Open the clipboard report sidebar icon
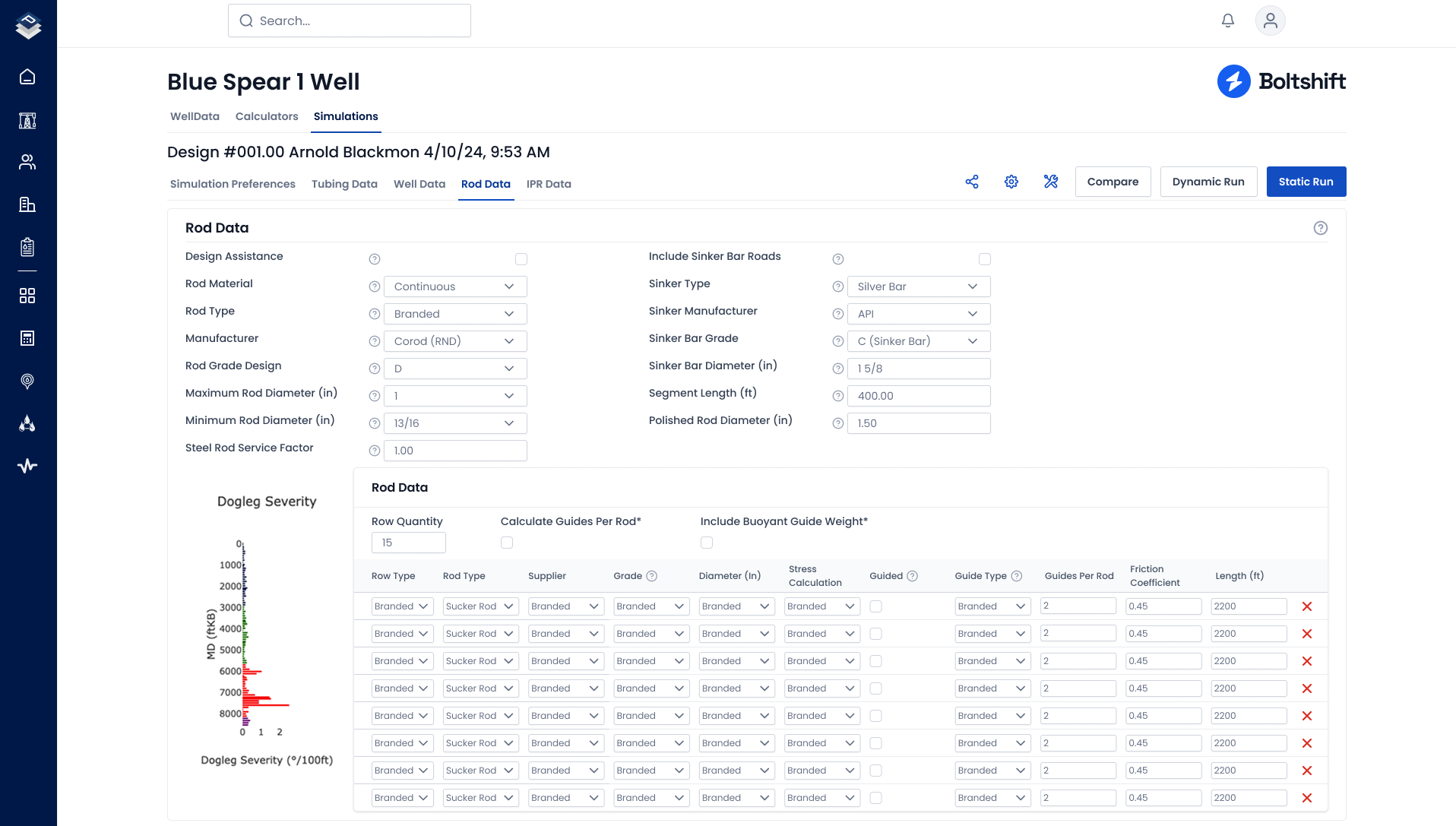Screen dimensions: 1456x826 point(27,246)
